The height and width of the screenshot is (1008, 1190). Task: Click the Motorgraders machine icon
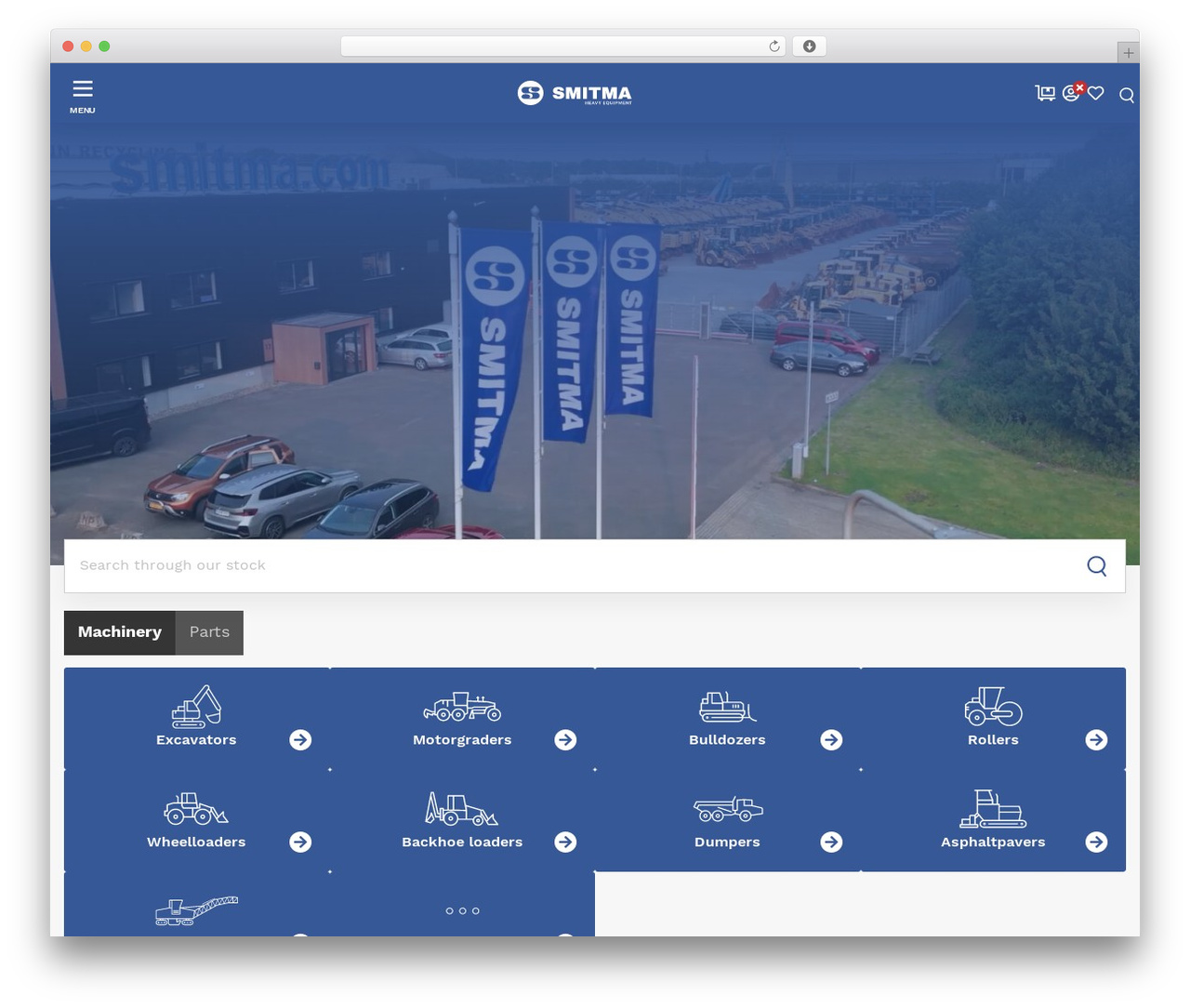pyautogui.click(x=462, y=707)
